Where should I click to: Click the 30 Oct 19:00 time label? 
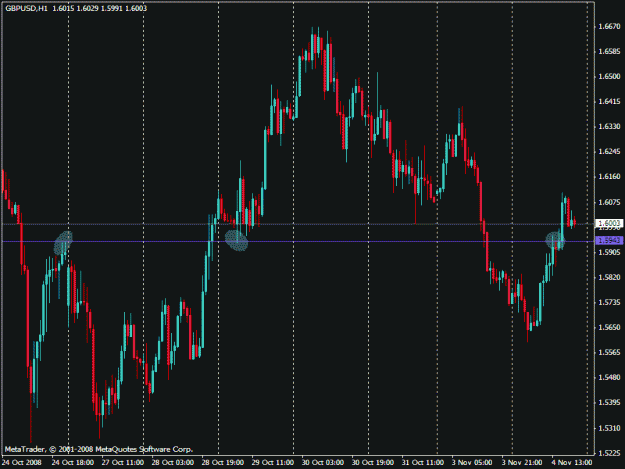click(x=373, y=463)
